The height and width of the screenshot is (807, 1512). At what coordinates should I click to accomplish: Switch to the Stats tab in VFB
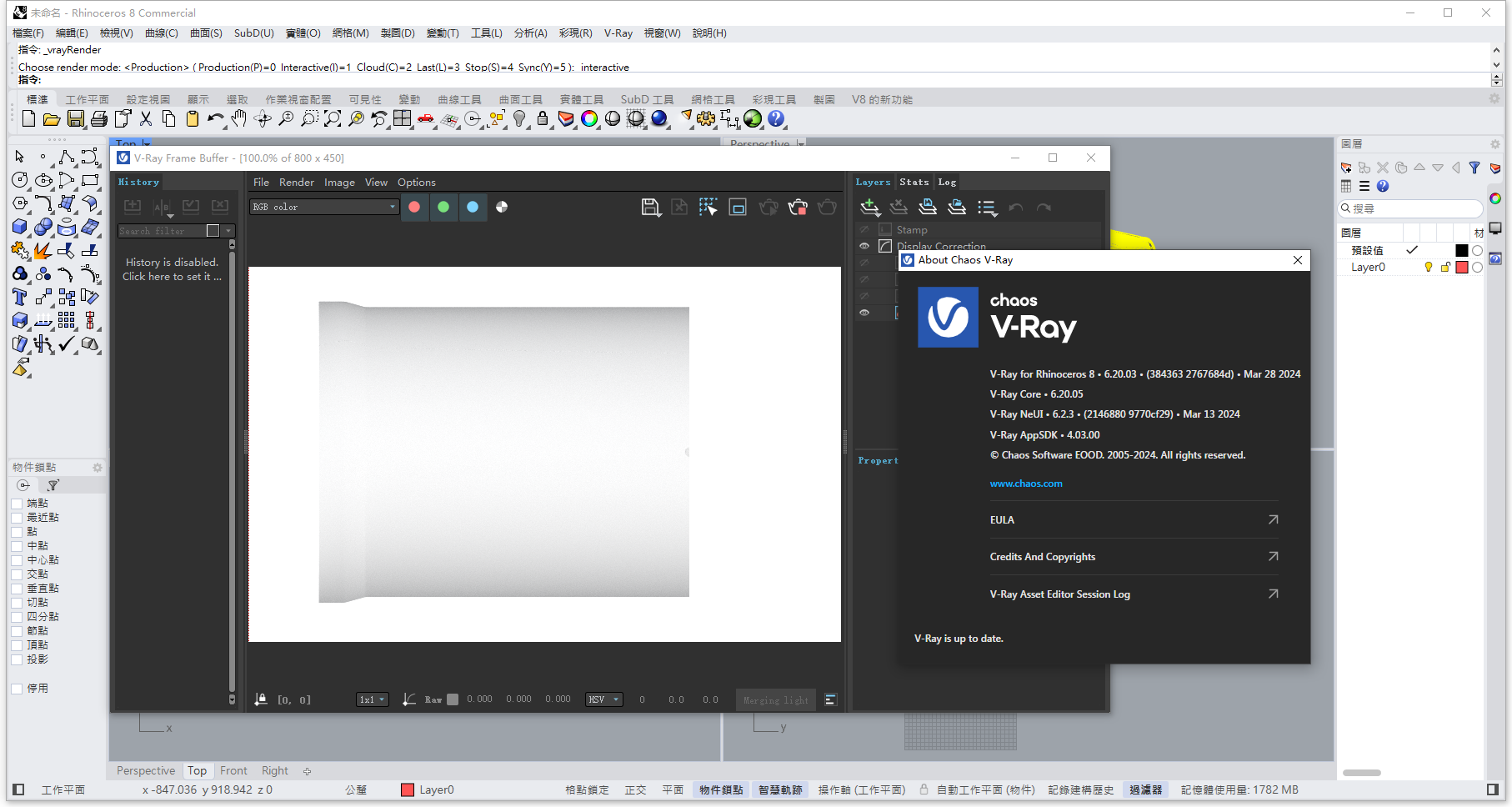(x=914, y=182)
